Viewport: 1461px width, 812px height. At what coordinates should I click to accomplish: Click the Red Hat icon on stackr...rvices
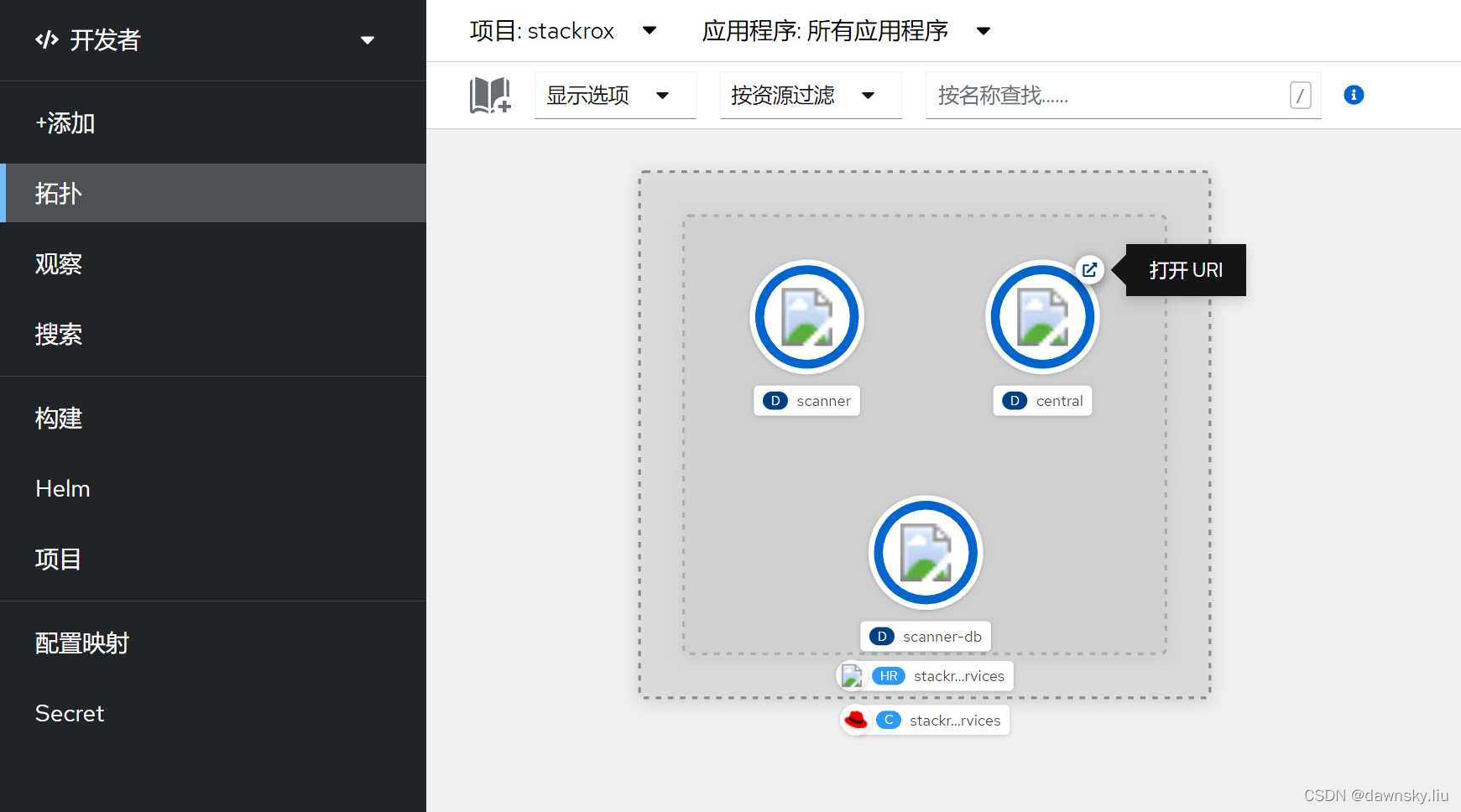[856, 720]
